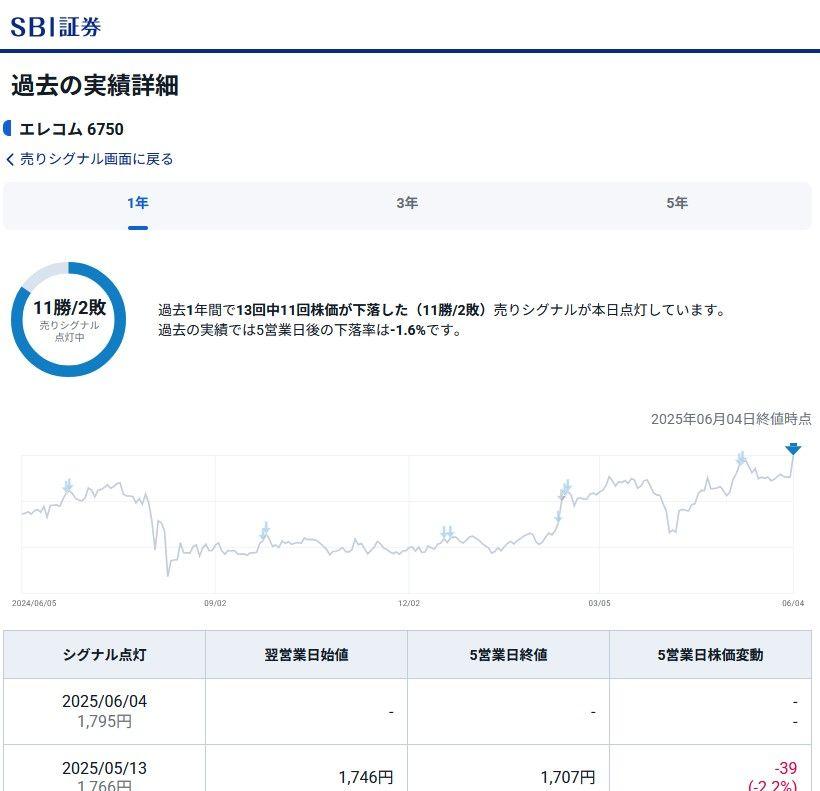Click the 過去の実績詳細 page title
Viewport: 820px width, 791px height.
[x=95, y=86]
